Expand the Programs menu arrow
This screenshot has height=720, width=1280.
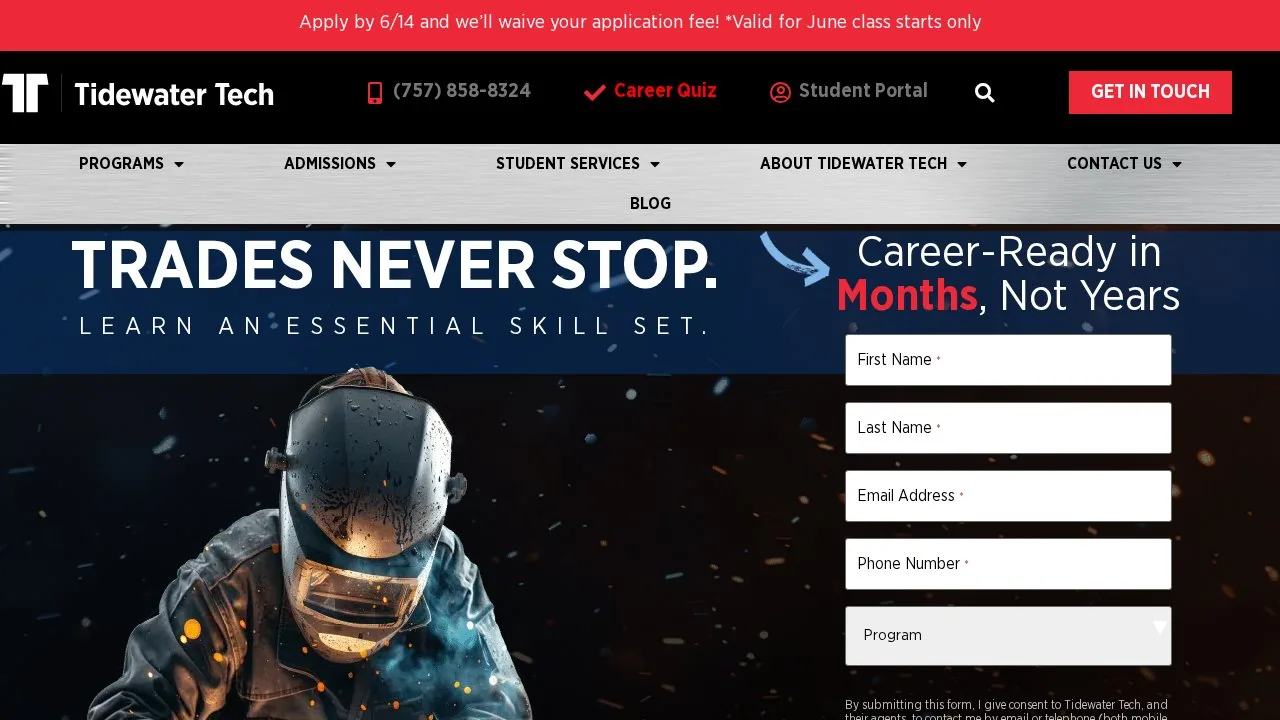[179, 164]
